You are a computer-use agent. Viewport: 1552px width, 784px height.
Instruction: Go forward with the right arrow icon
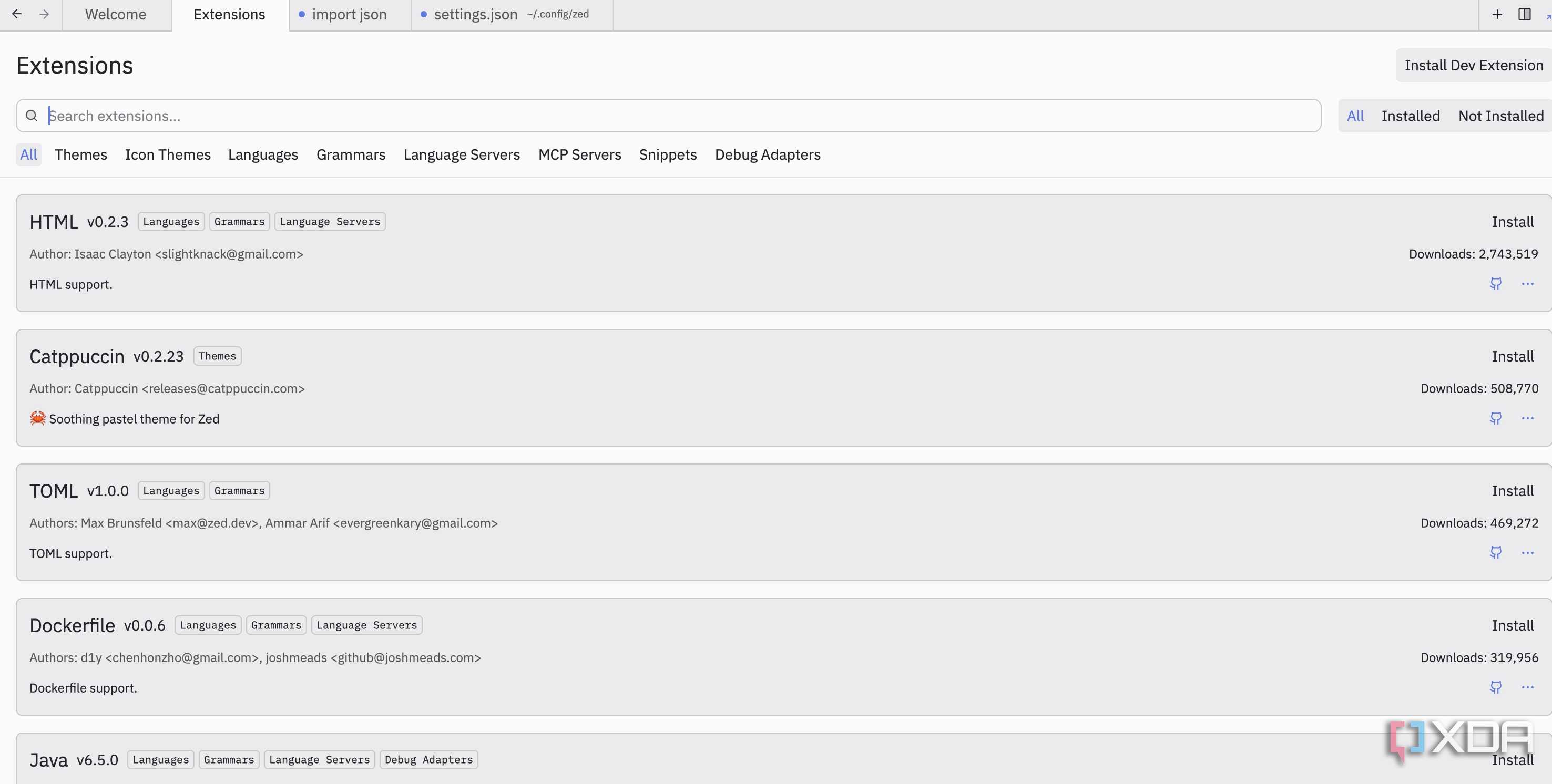(44, 14)
